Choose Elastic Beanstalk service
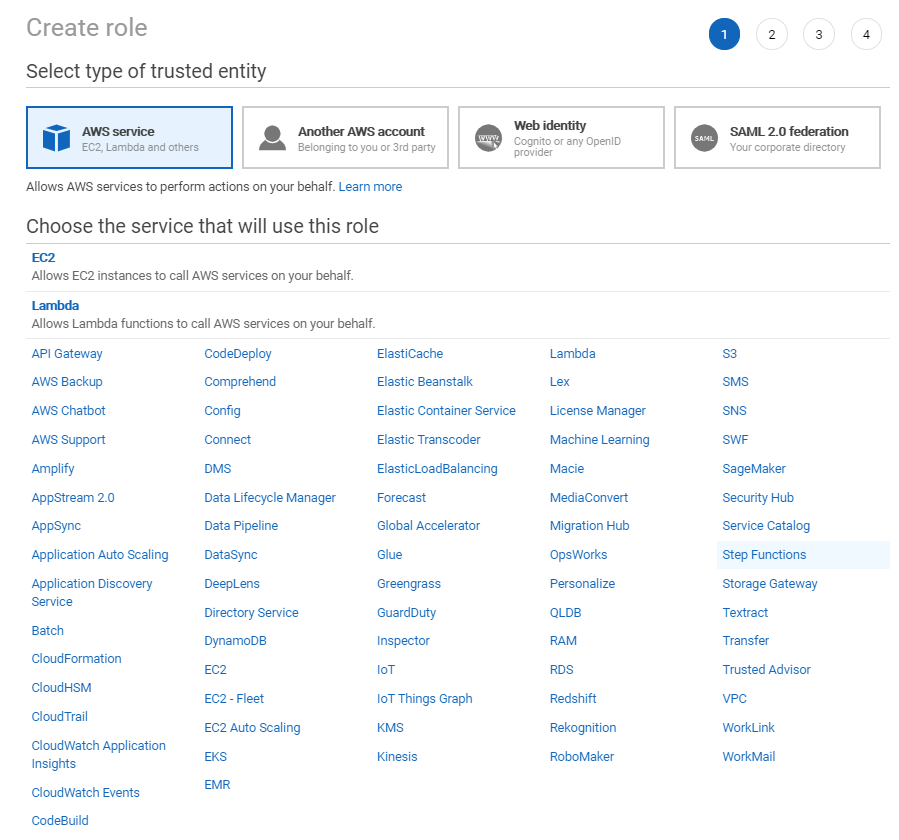899x840 pixels. (x=425, y=382)
